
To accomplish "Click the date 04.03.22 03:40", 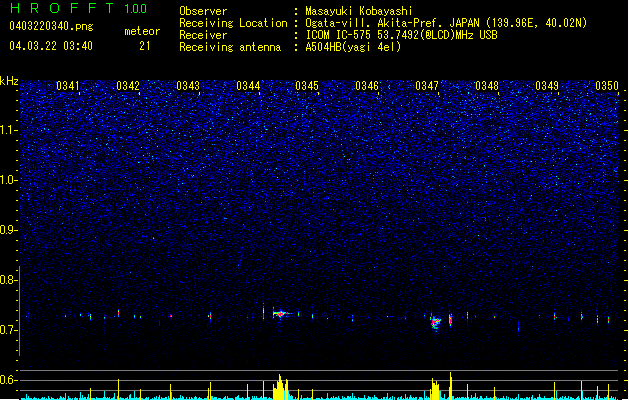I will (51, 46).
